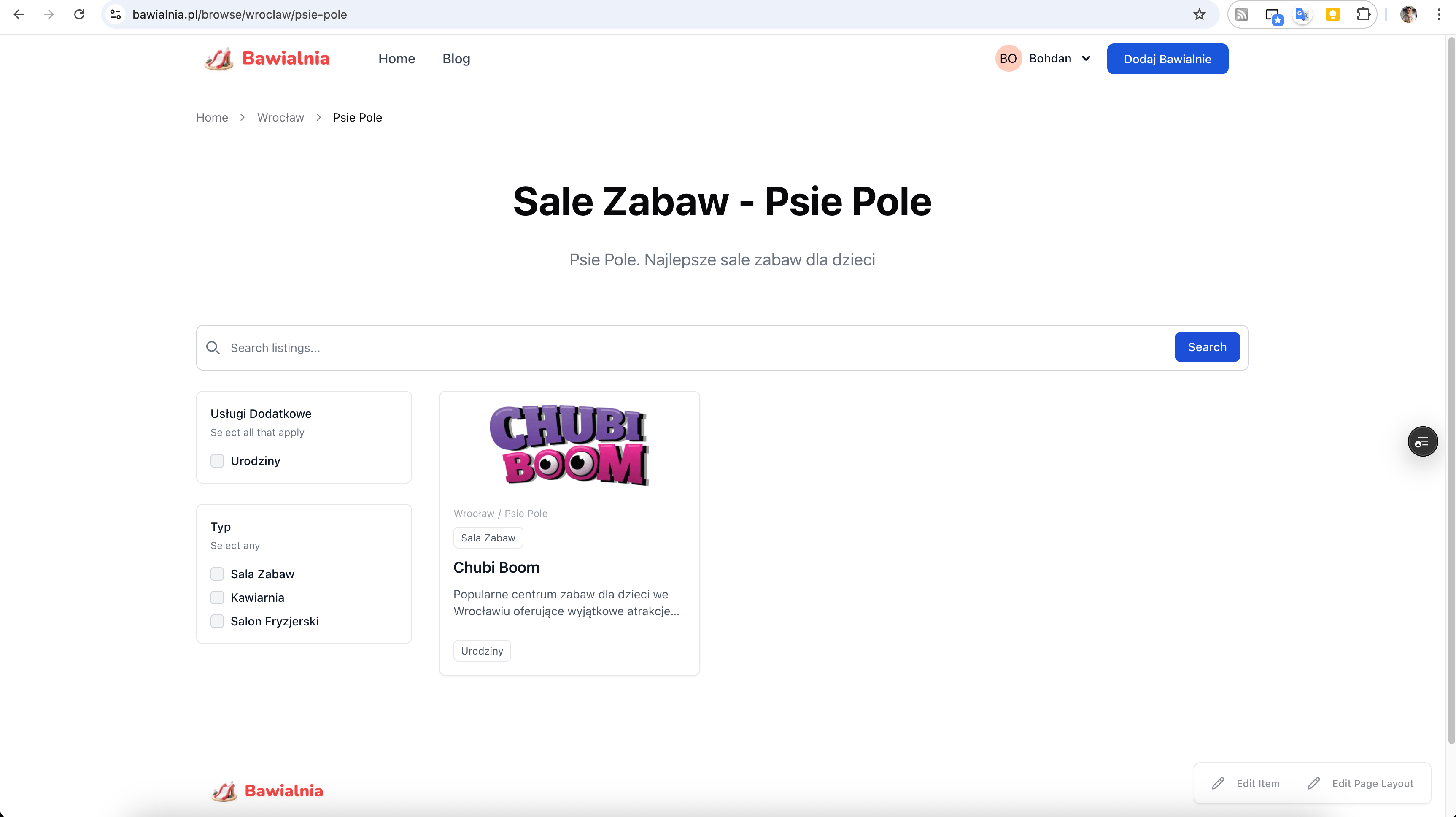Open the Blog navigation item
Image resolution: width=1456 pixels, height=817 pixels.
(456, 59)
